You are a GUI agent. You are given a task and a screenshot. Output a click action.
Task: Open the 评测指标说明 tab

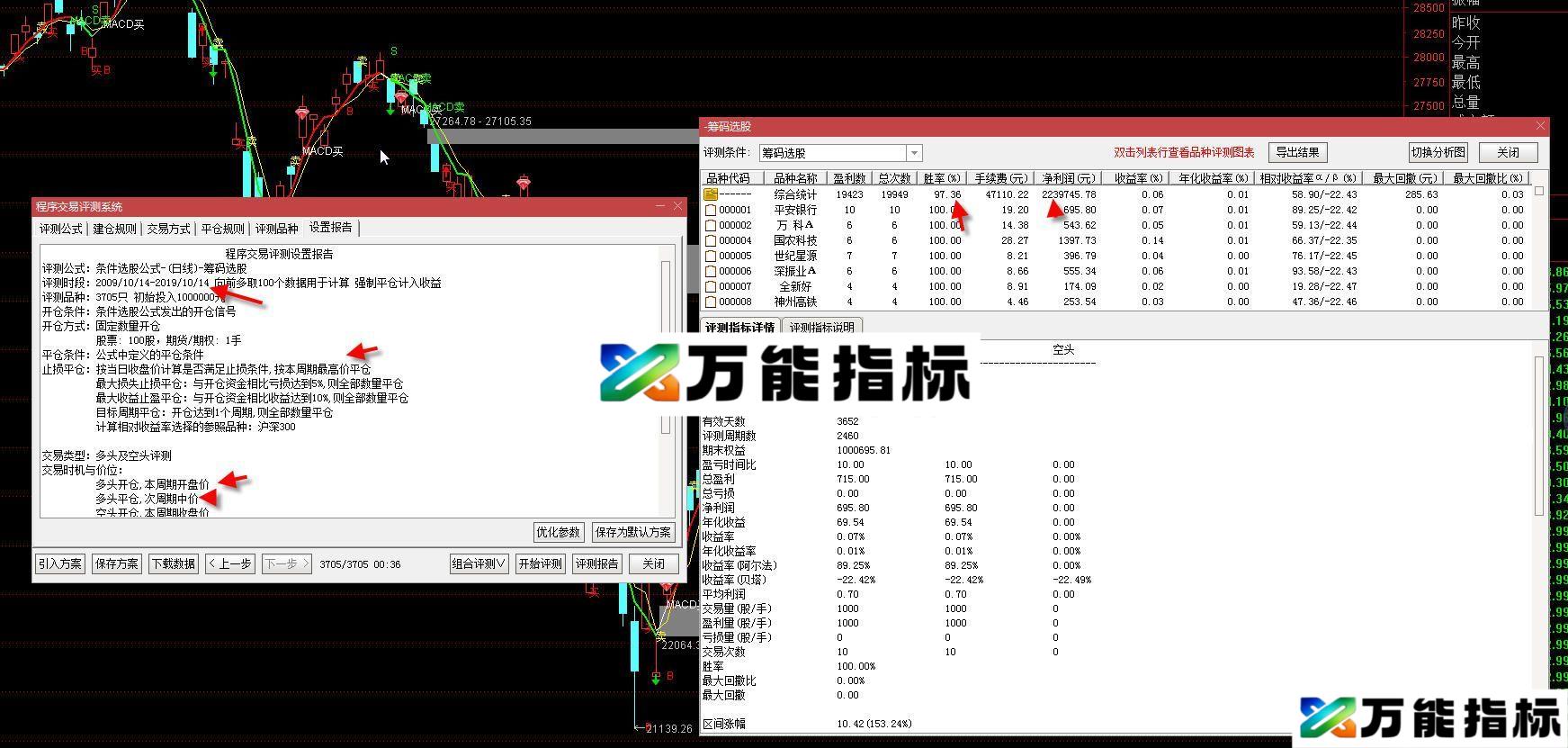pos(822,328)
